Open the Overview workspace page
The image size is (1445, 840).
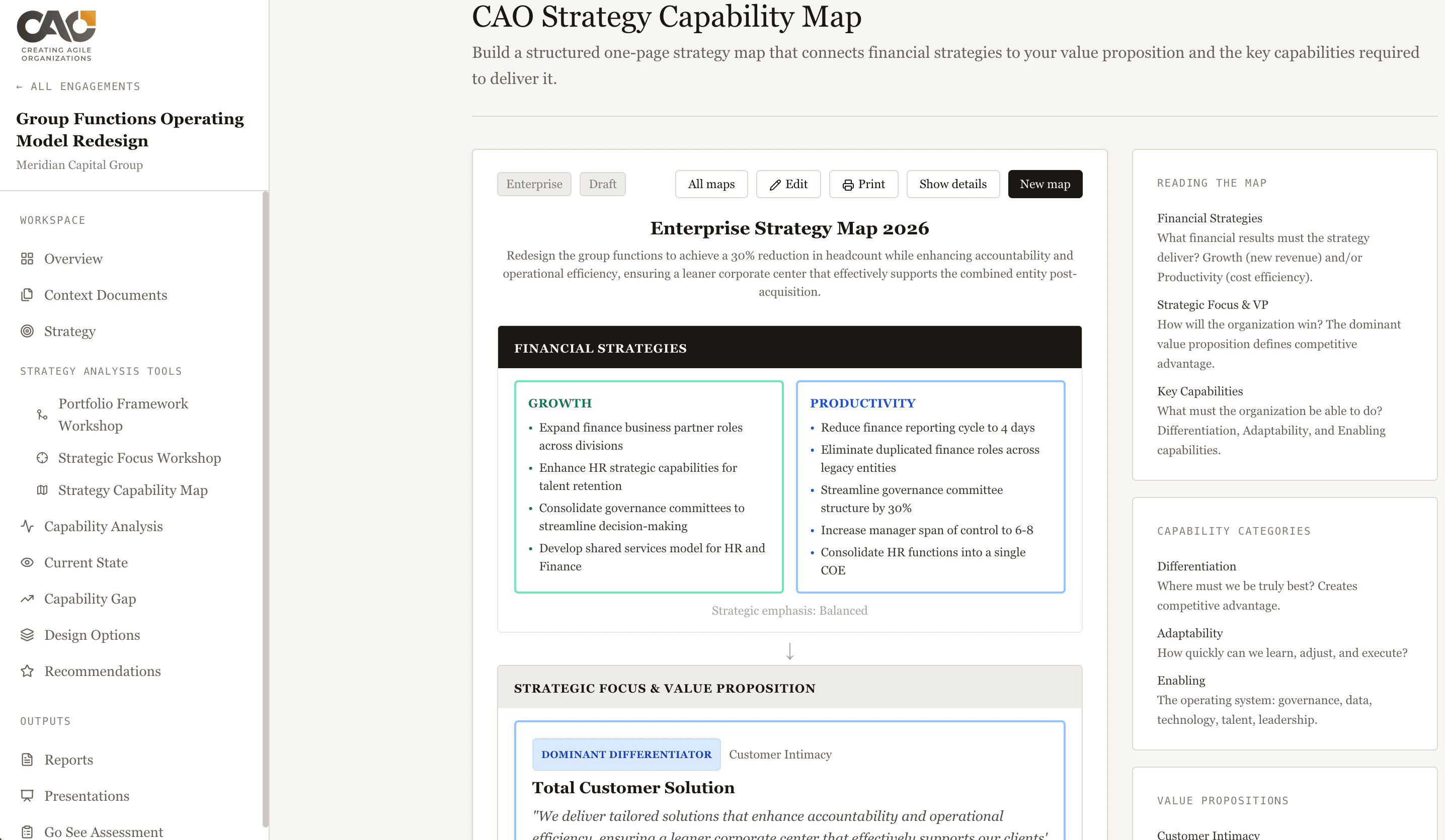tap(73, 259)
